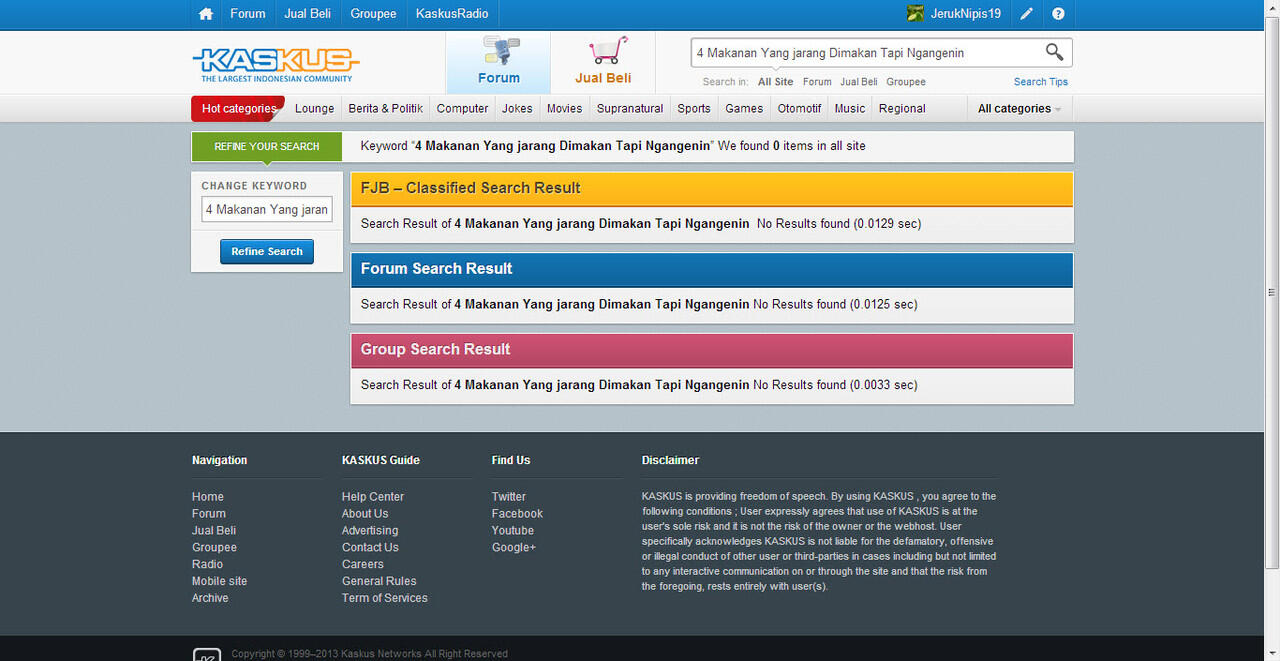The width and height of the screenshot is (1280, 661).
Task: Go to KaskusRadio in top menu
Action: pos(452,14)
